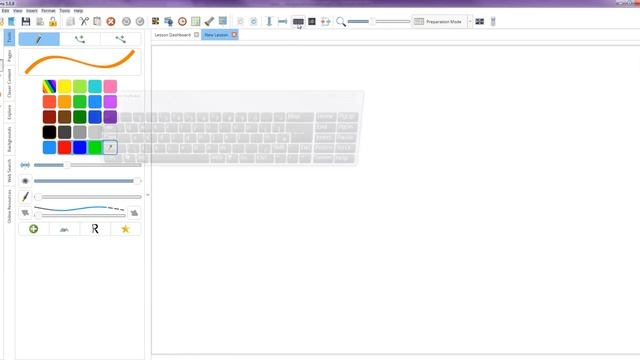Click the green grid icon
640x360 pixels.
click(x=196, y=21)
